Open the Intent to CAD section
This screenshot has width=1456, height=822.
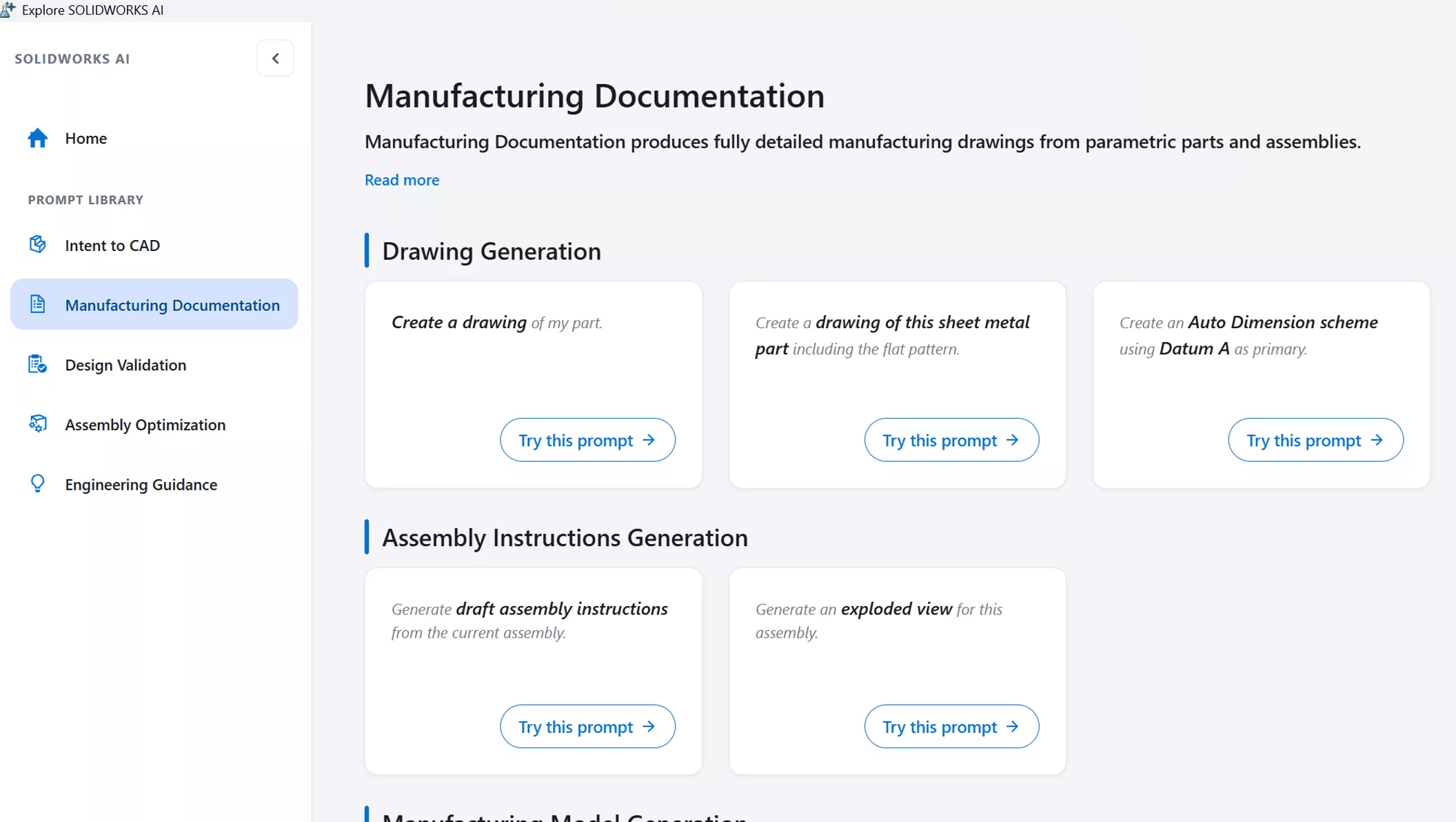(x=154, y=245)
